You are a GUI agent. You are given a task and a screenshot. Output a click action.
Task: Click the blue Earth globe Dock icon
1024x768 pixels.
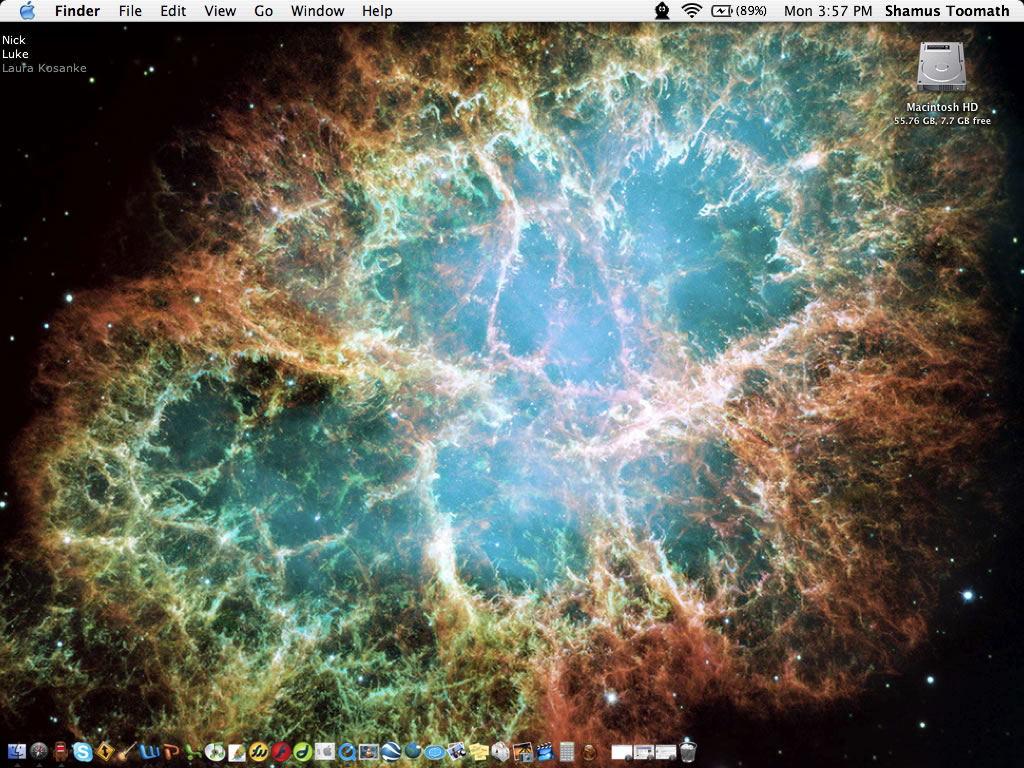(413, 750)
